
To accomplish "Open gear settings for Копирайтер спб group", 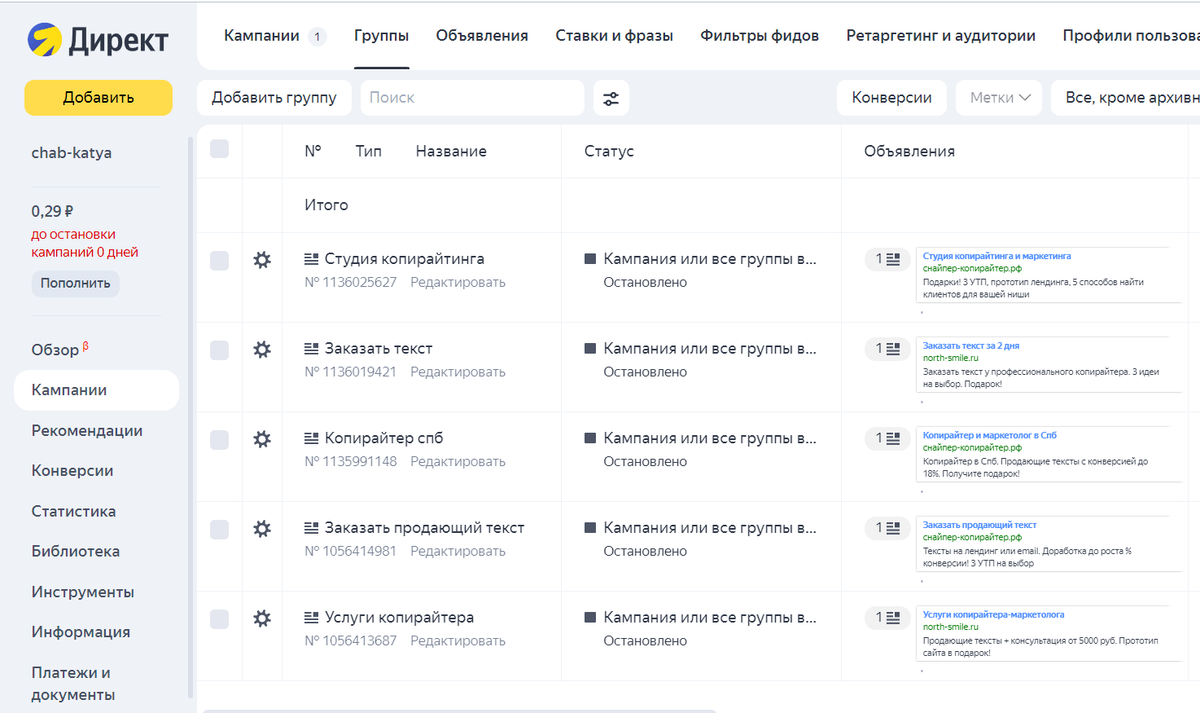I will pyautogui.click(x=262, y=439).
